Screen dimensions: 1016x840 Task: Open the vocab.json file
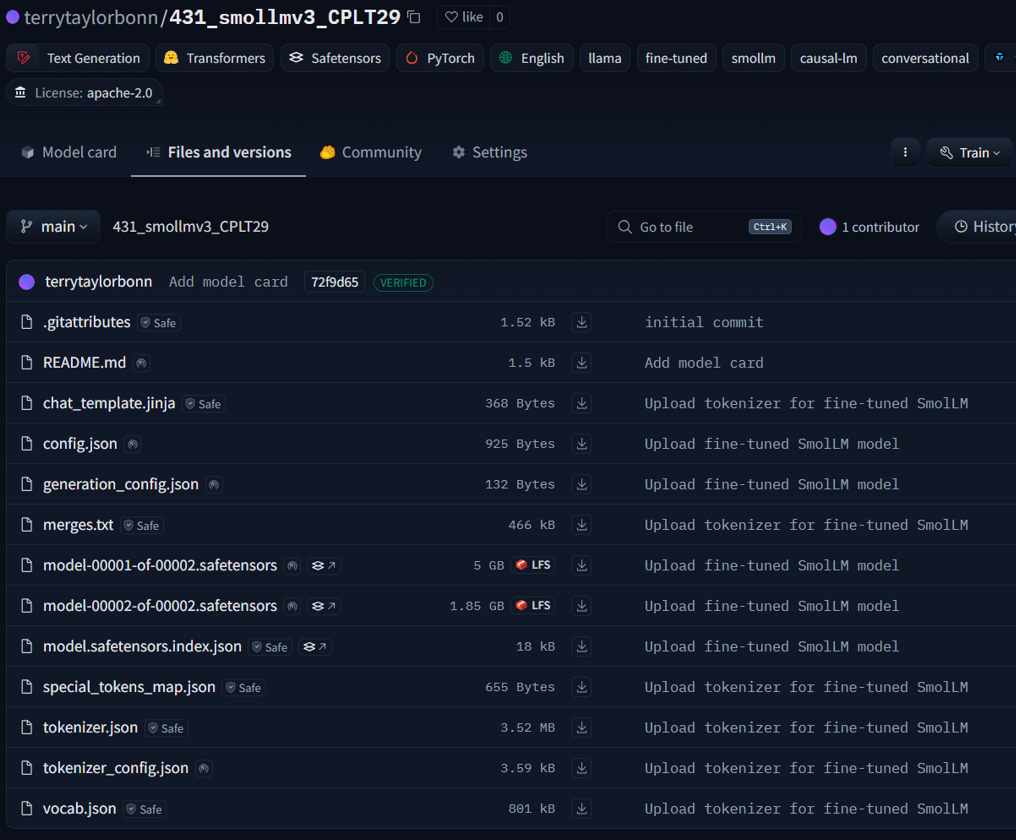point(79,808)
